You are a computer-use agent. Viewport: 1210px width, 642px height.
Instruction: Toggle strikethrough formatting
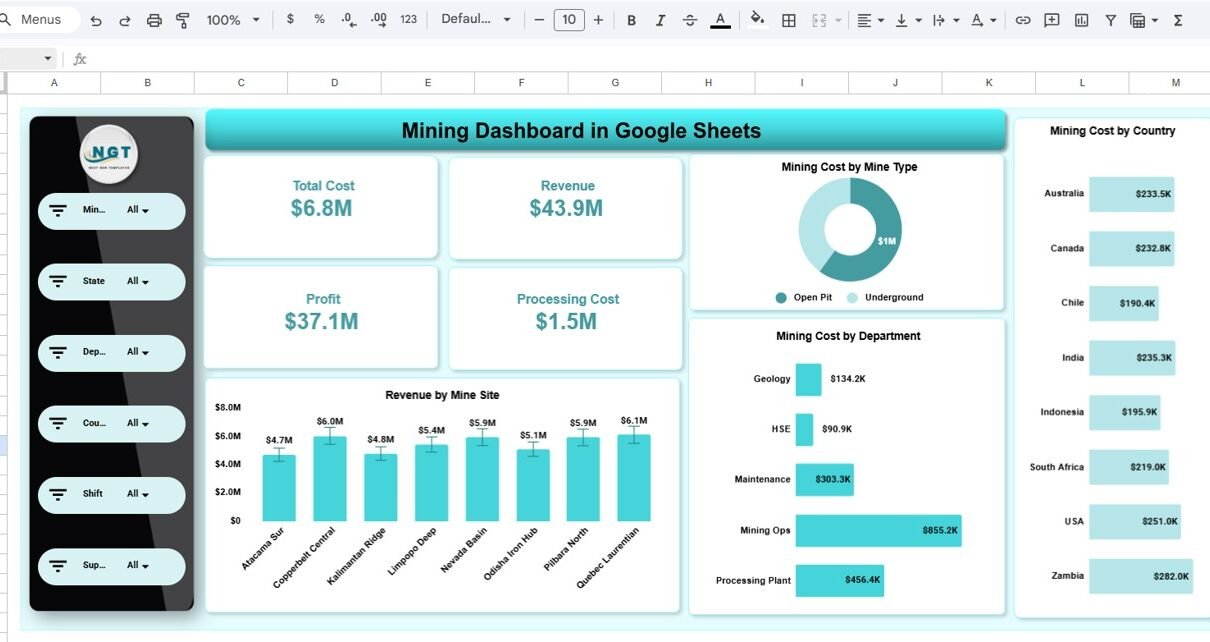coord(690,20)
